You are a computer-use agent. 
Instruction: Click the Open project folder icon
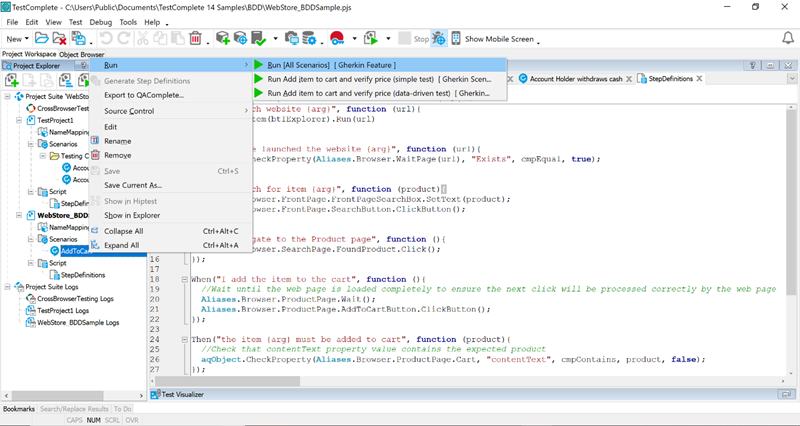(42, 38)
